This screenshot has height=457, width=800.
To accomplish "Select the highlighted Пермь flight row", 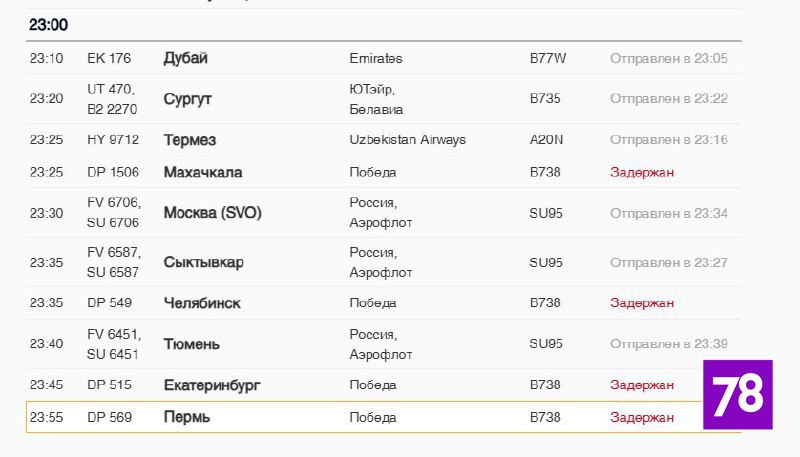I will click(380, 417).
